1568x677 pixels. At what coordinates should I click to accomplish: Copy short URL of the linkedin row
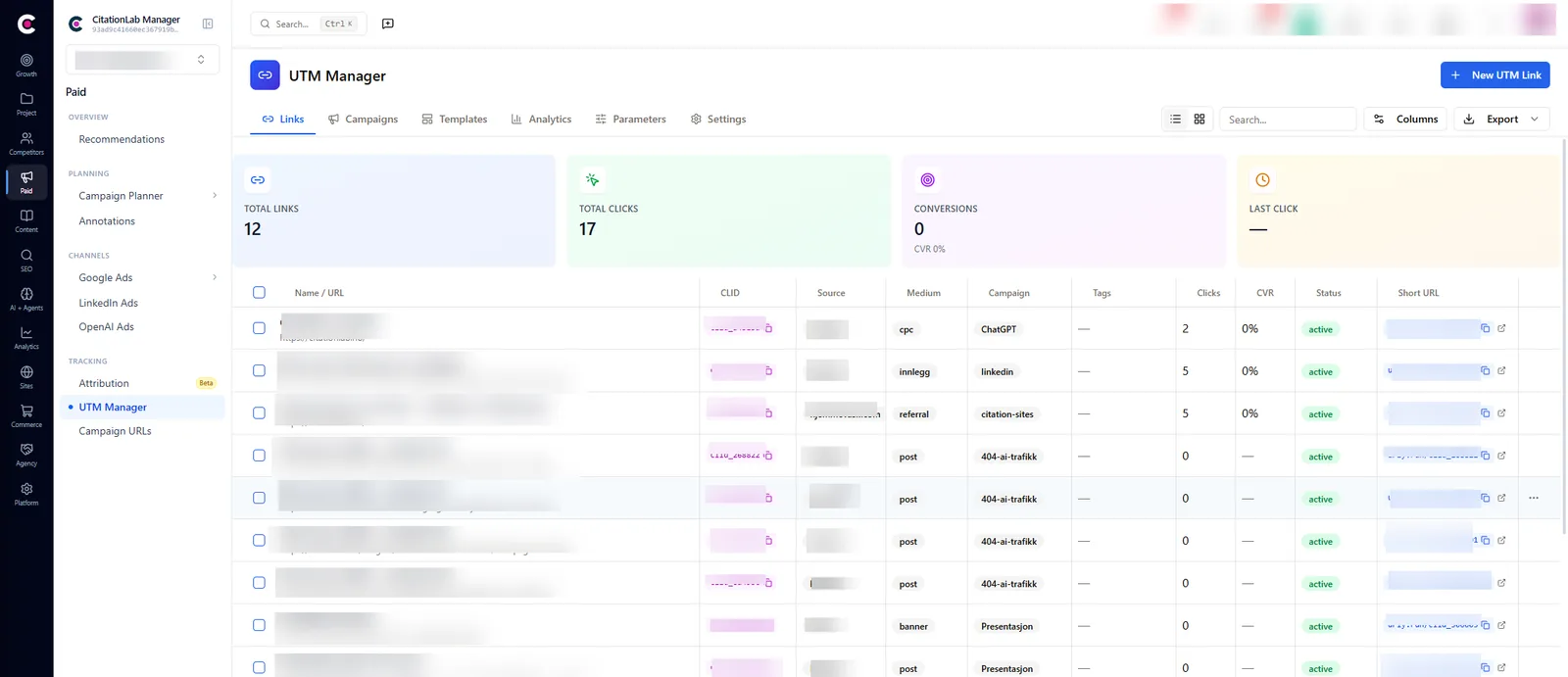(1485, 370)
